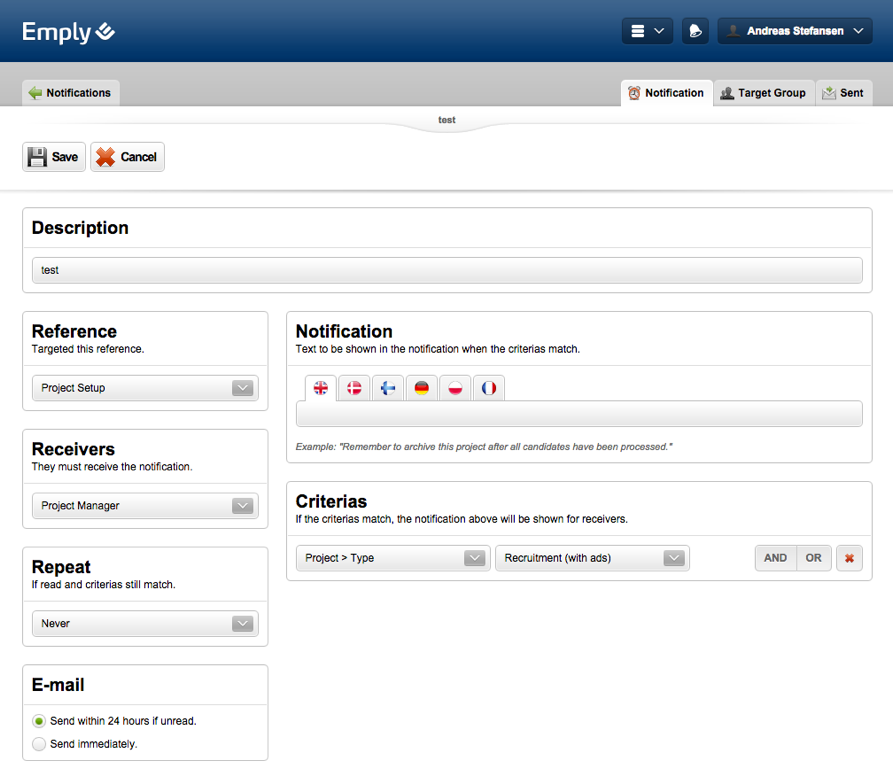Image resolution: width=893 pixels, height=769 pixels.
Task: Add an AND criteria condition
Action: 776,558
